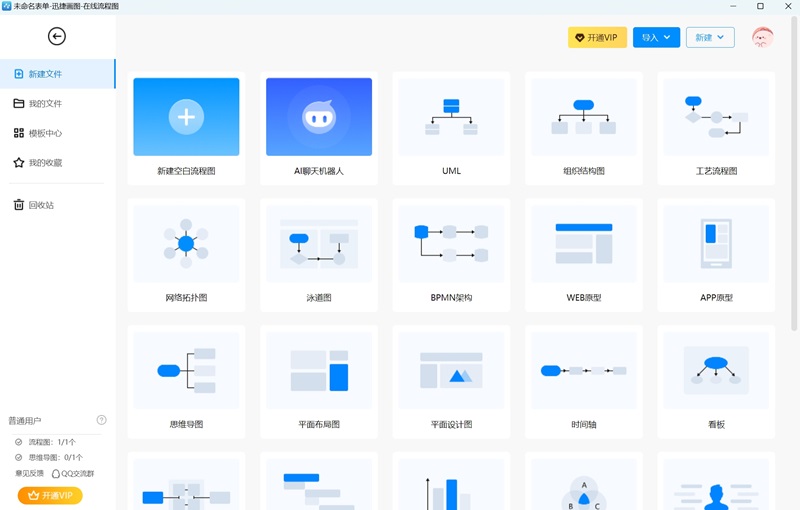This screenshot has width=800, height=510.
Task: Select the BPMN架构 template
Action: click(451, 244)
